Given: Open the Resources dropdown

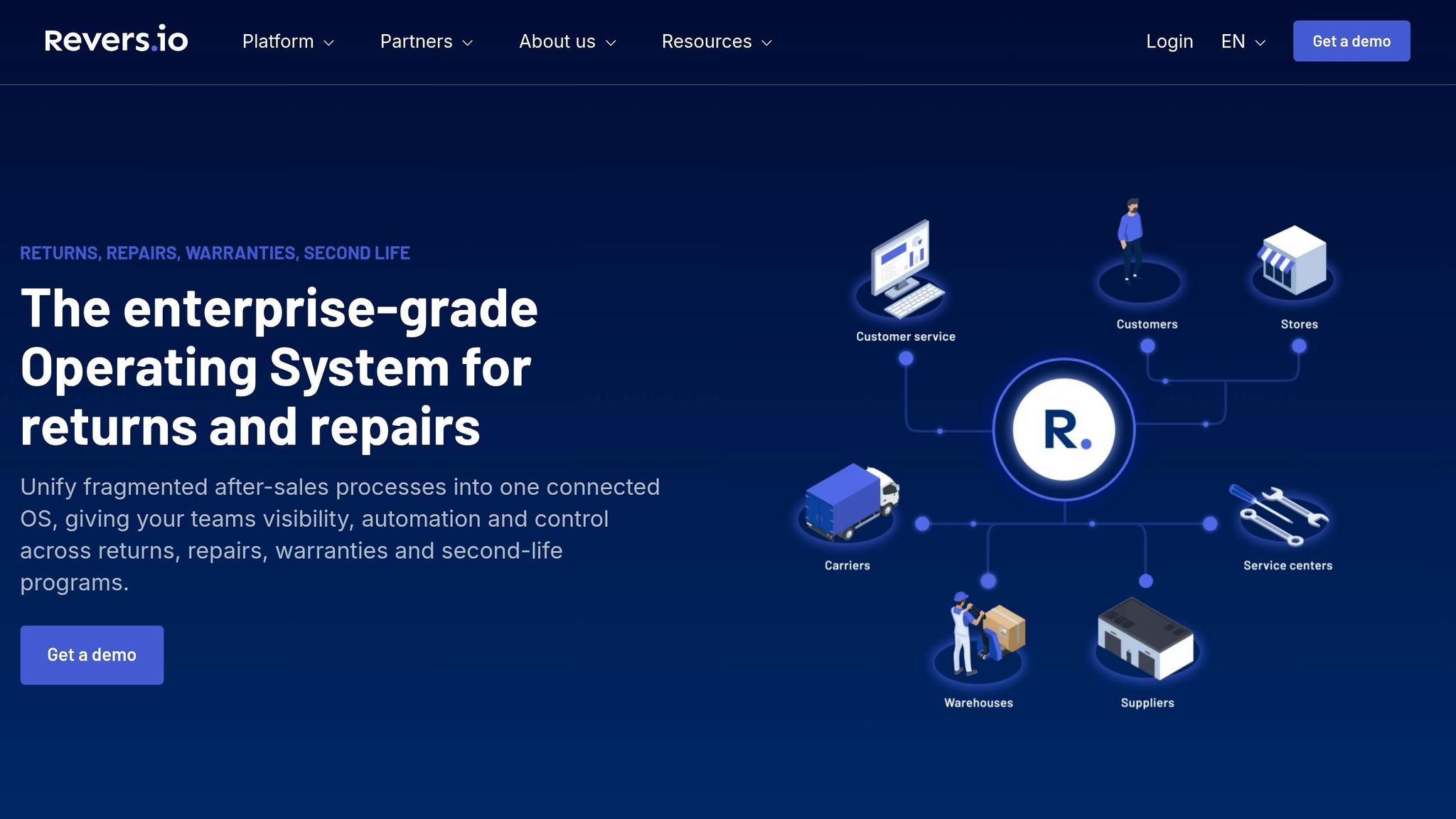Looking at the screenshot, I should pos(715,41).
